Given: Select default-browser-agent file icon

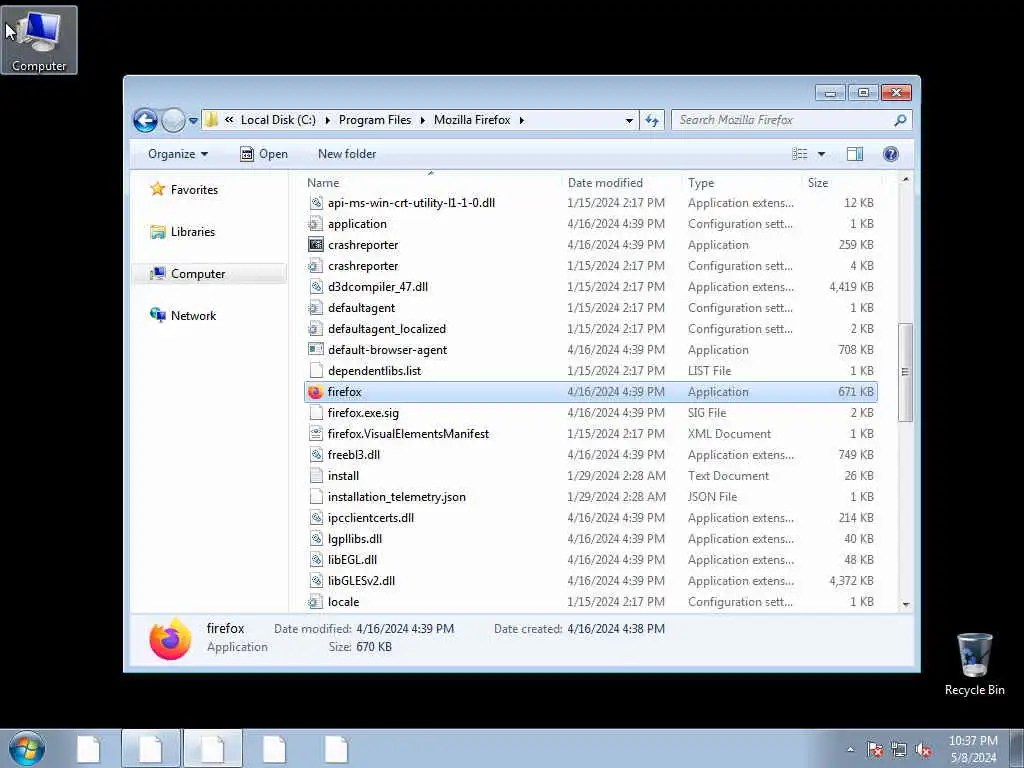Looking at the screenshot, I should pyautogui.click(x=315, y=350).
